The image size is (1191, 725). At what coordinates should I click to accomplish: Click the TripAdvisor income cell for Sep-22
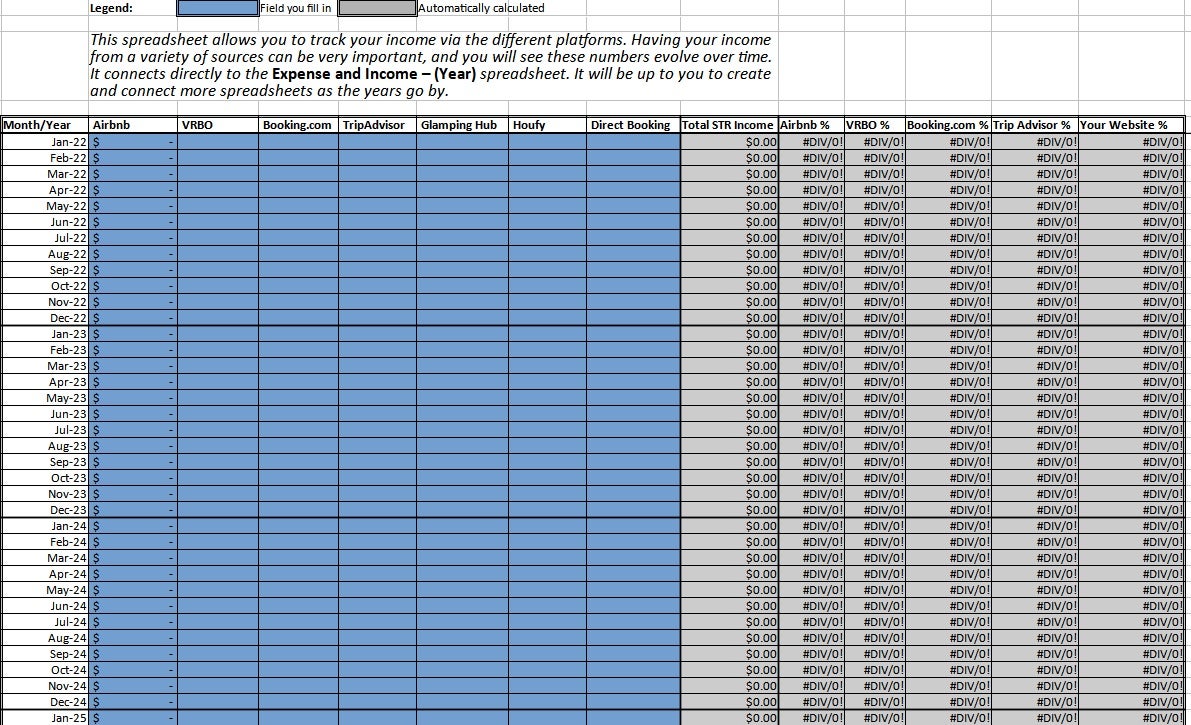pyautogui.click(x=378, y=270)
